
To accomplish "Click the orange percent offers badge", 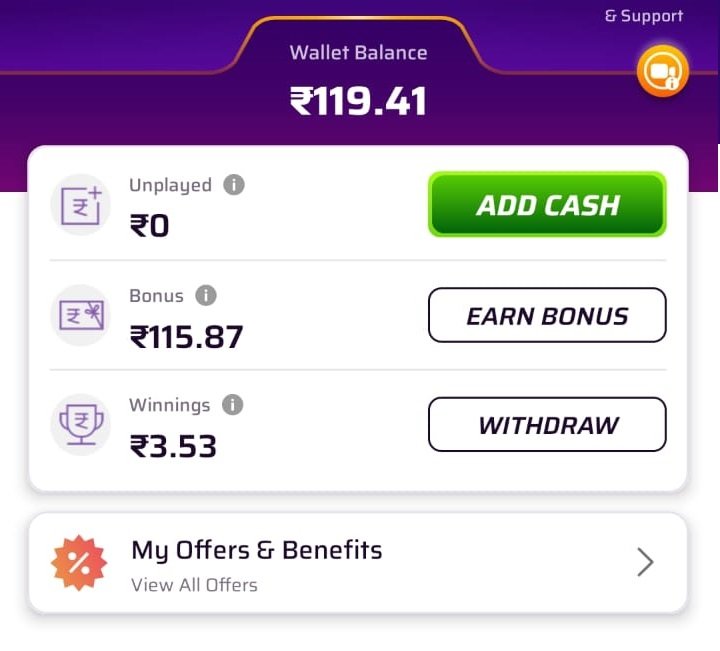I will pyautogui.click(x=79, y=562).
